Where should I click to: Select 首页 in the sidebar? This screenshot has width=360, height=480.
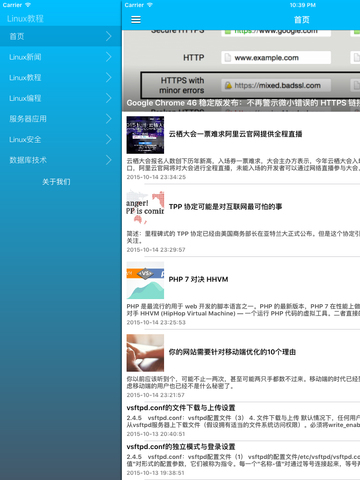point(61,36)
